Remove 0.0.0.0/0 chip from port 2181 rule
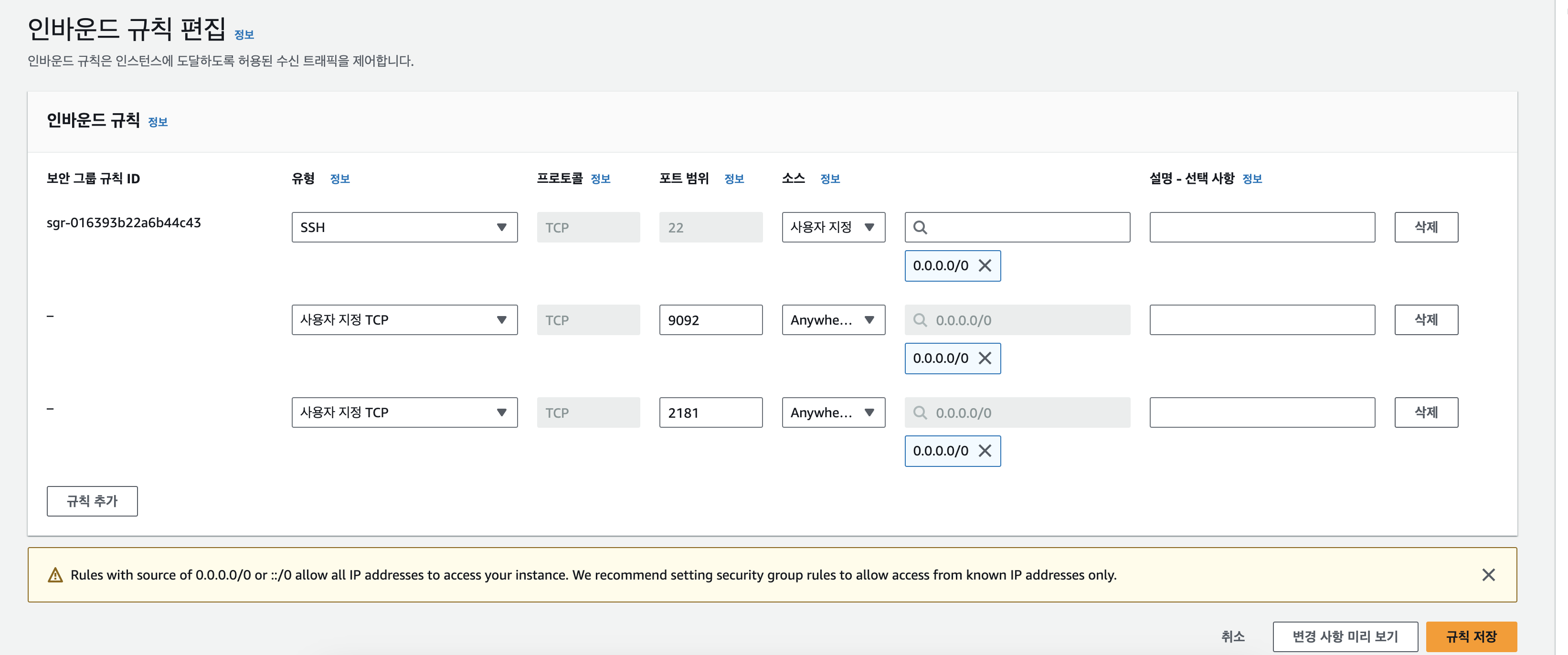The width and height of the screenshot is (1568, 655). tap(984, 451)
